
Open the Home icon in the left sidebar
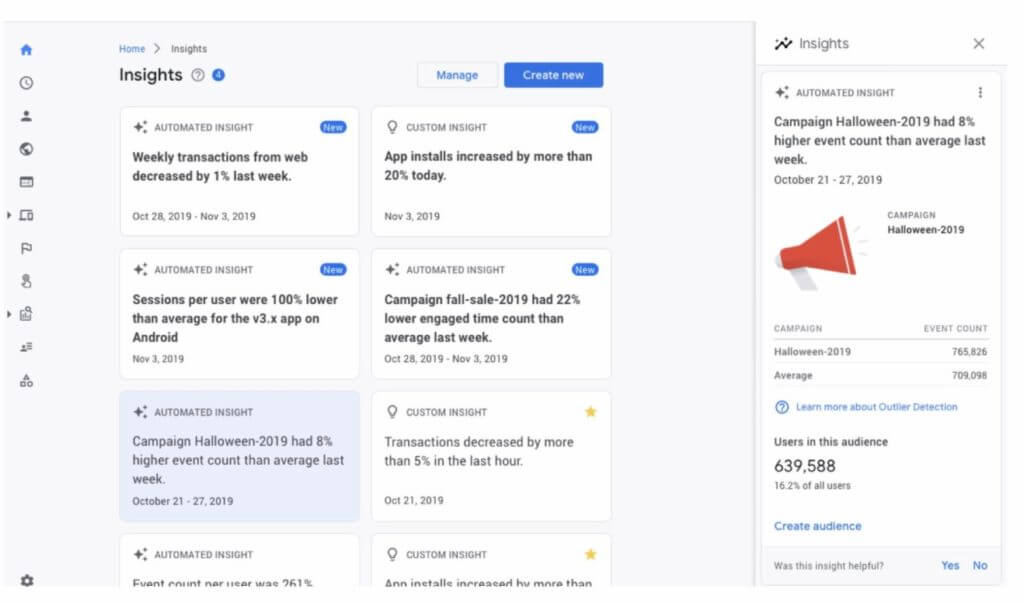(27, 48)
